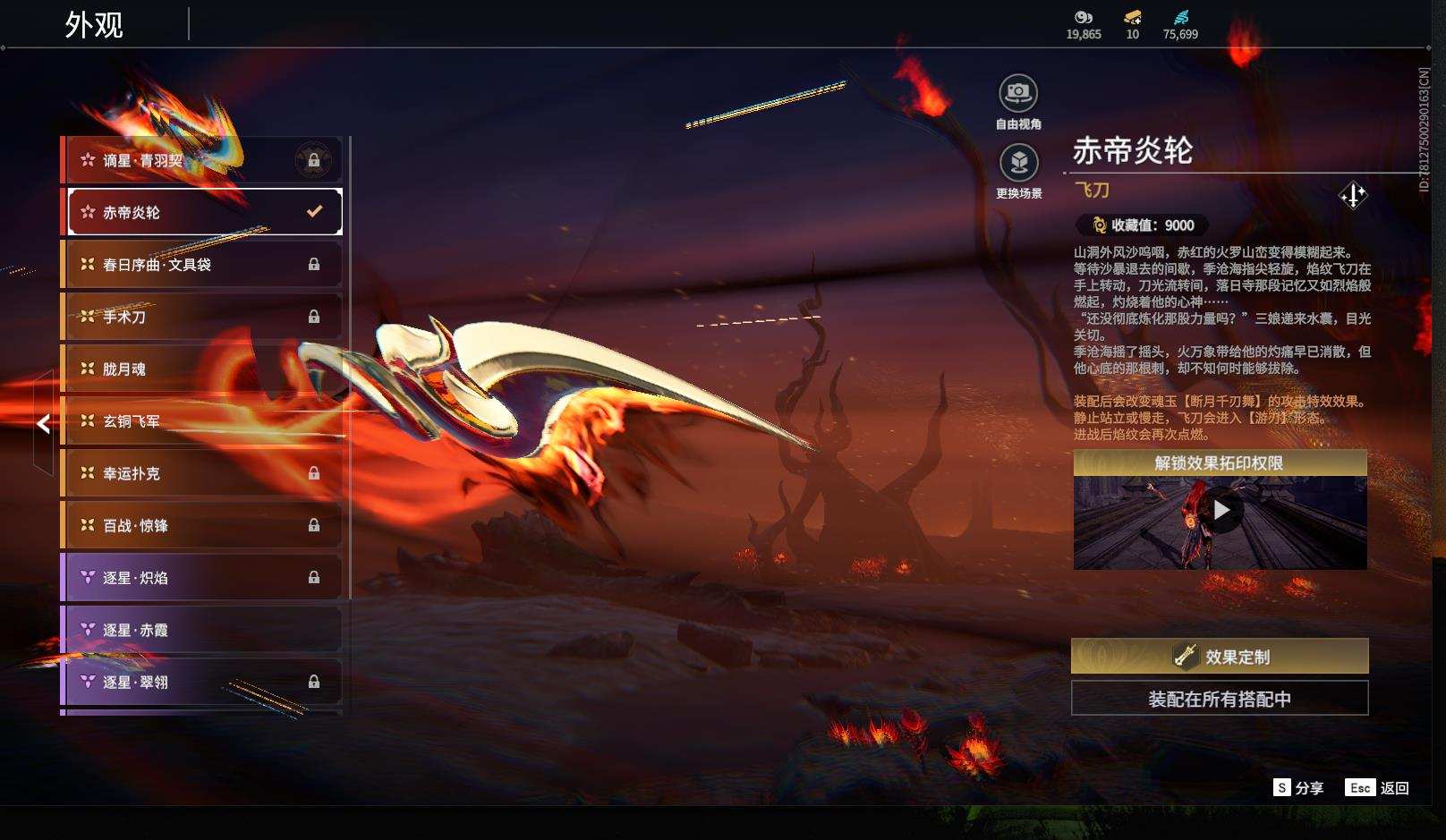Click the four-way move arrows icon
Image resolution: width=1446 pixels, height=840 pixels.
(1353, 194)
